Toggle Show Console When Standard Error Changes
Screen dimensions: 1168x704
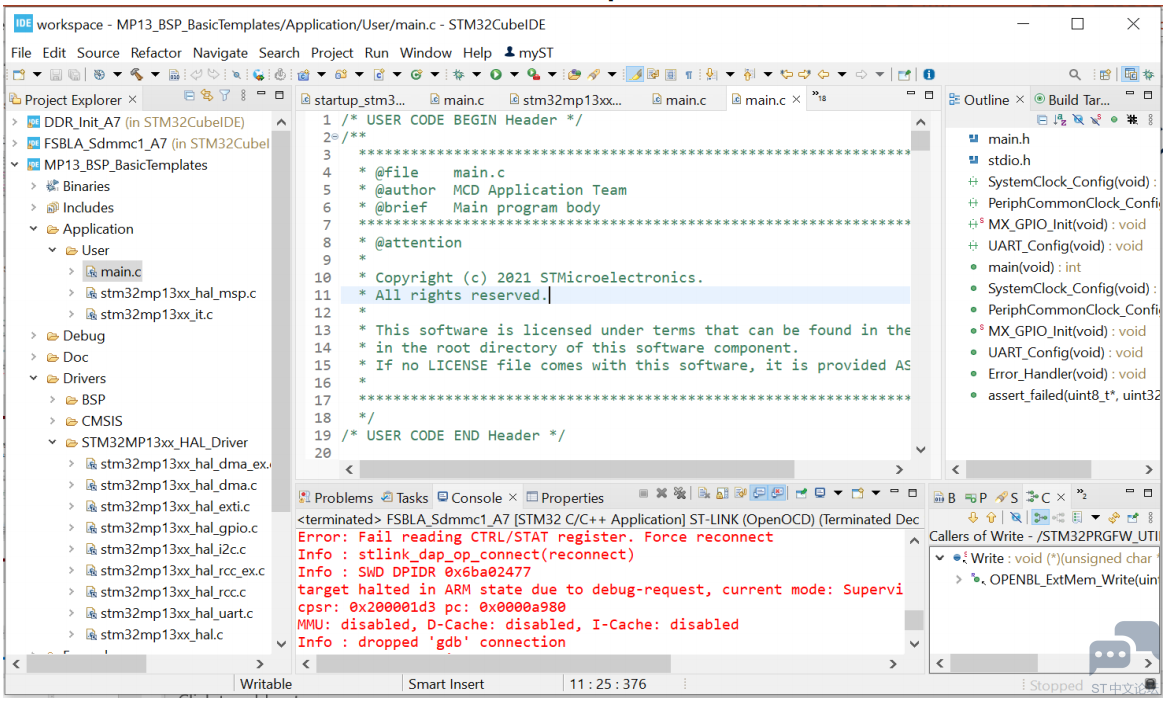[777, 493]
